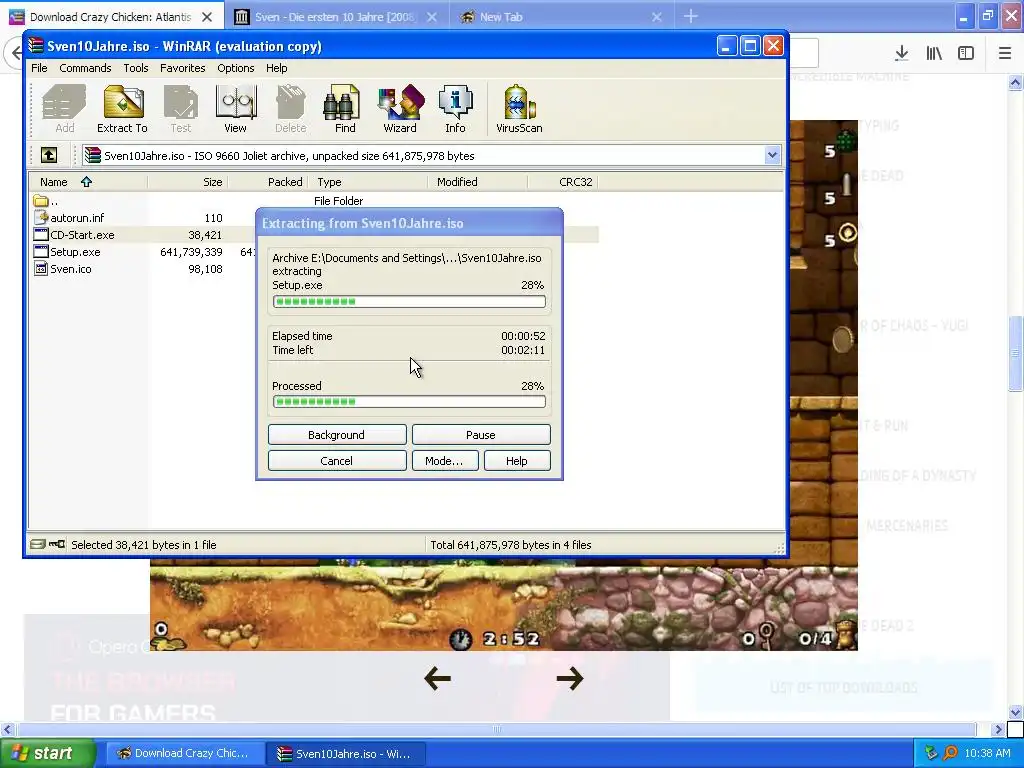
Task: Click the Mode... button
Action: (x=445, y=461)
